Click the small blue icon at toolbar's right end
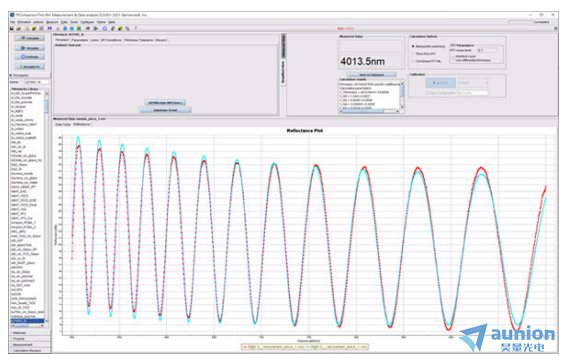The height and width of the screenshot is (363, 567). [555, 28]
